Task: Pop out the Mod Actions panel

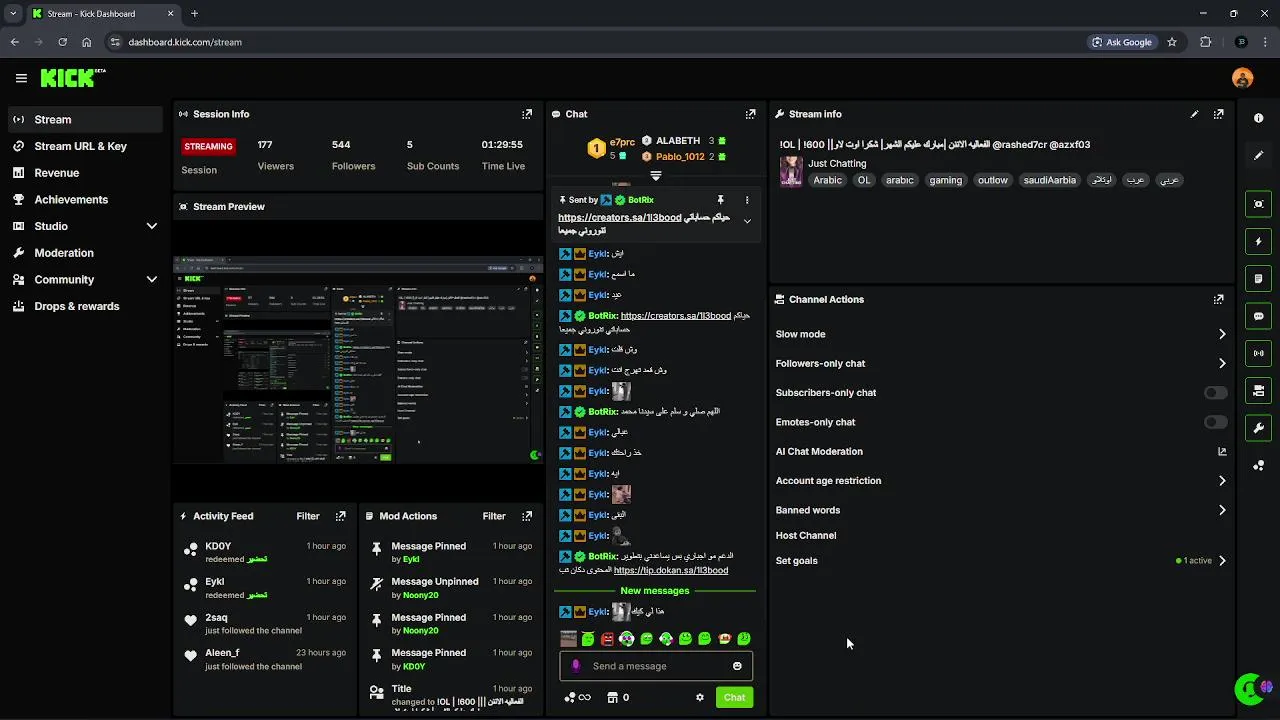Action: pos(527,516)
